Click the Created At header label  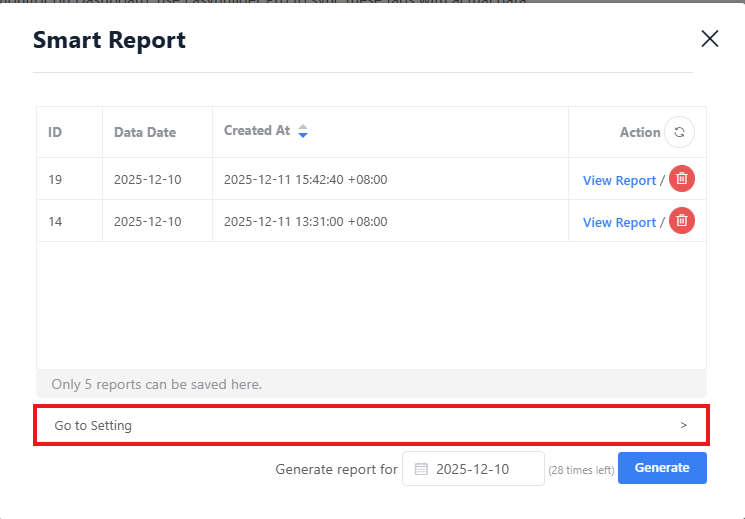[x=257, y=131]
